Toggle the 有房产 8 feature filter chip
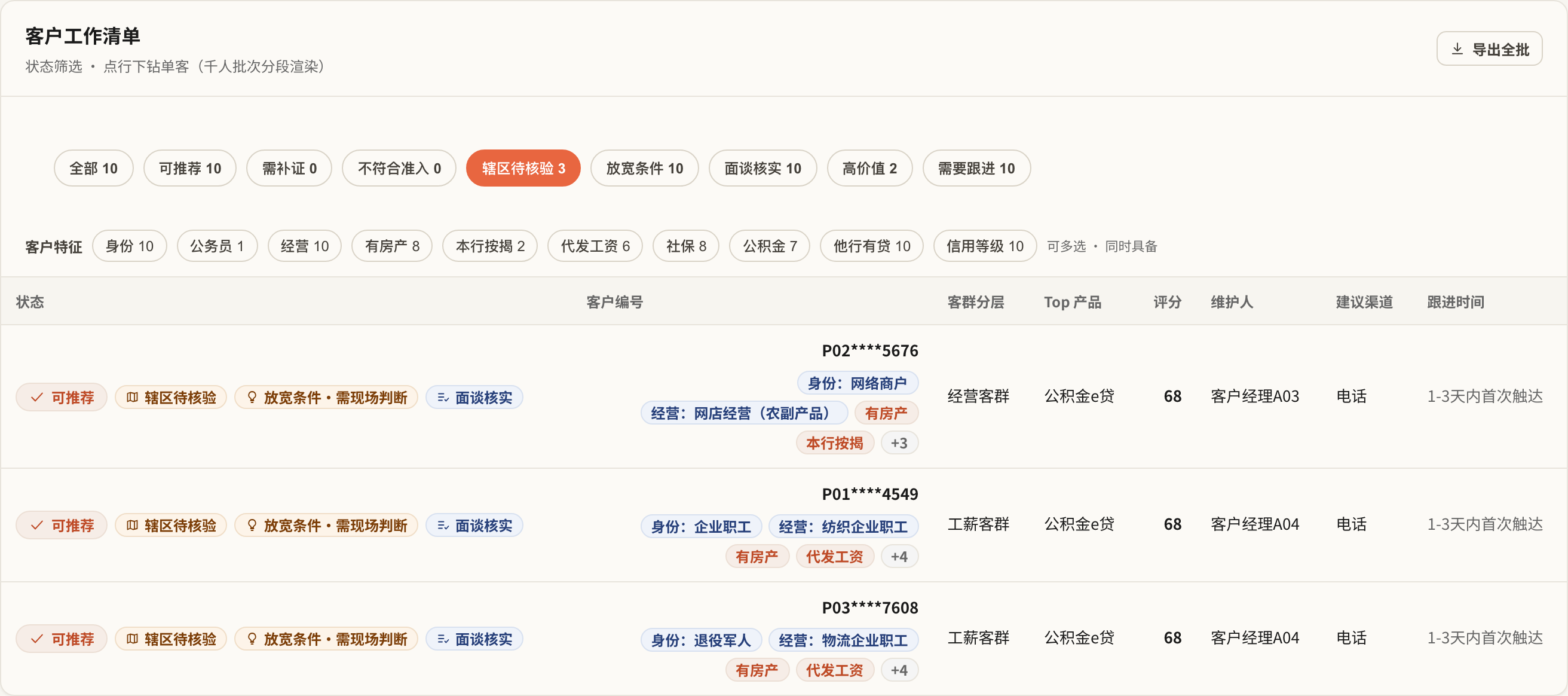 [392, 246]
